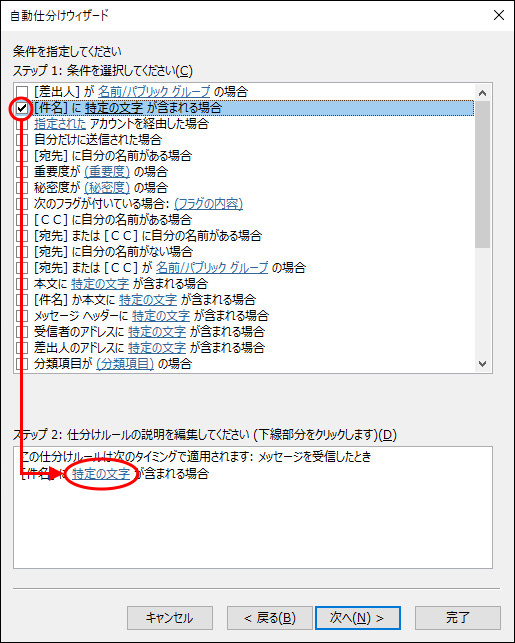Go back with 戻る(B) button

(x=270, y=618)
